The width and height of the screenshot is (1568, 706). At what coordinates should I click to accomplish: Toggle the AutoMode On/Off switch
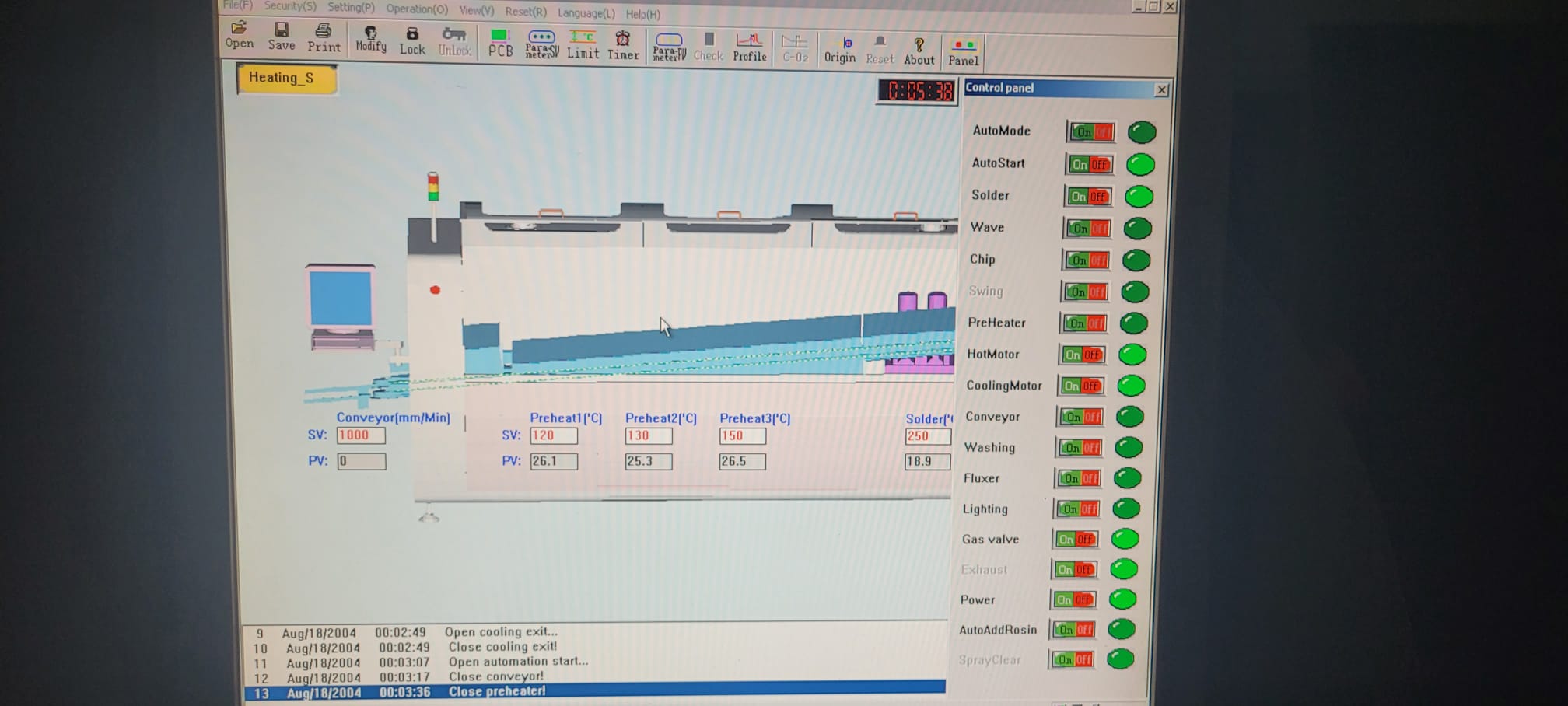click(1091, 132)
